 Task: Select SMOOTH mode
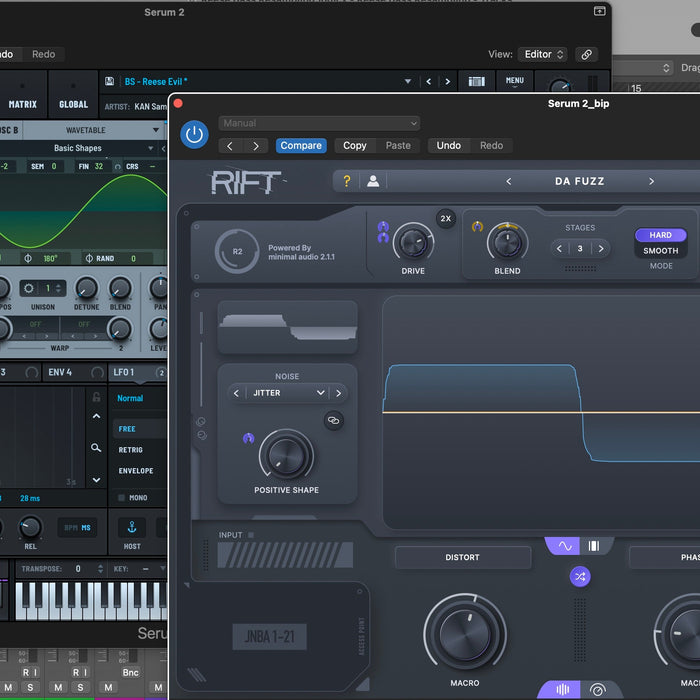pyautogui.click(x=660, y=251)
